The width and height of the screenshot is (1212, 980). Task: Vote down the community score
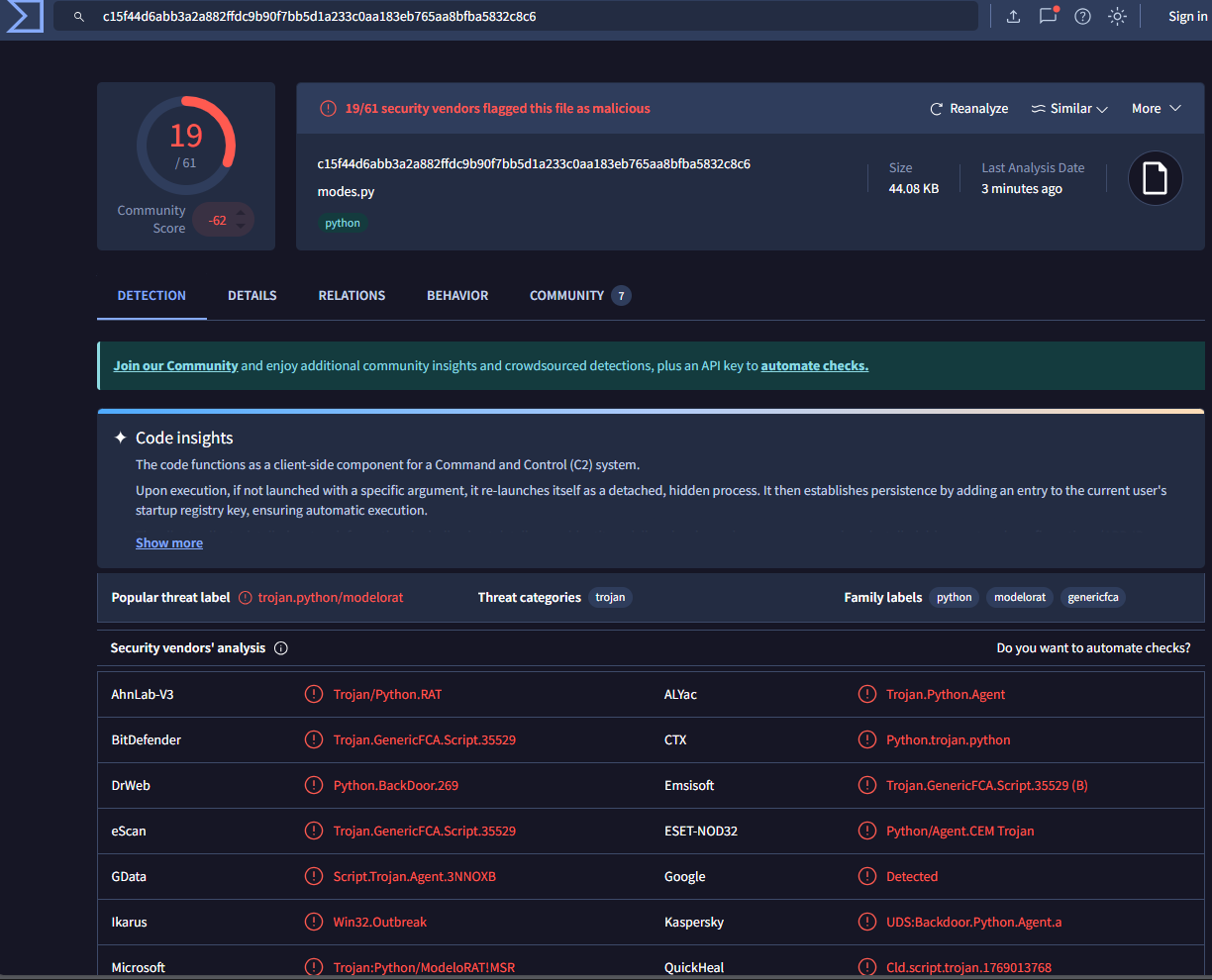click(240, 228)
